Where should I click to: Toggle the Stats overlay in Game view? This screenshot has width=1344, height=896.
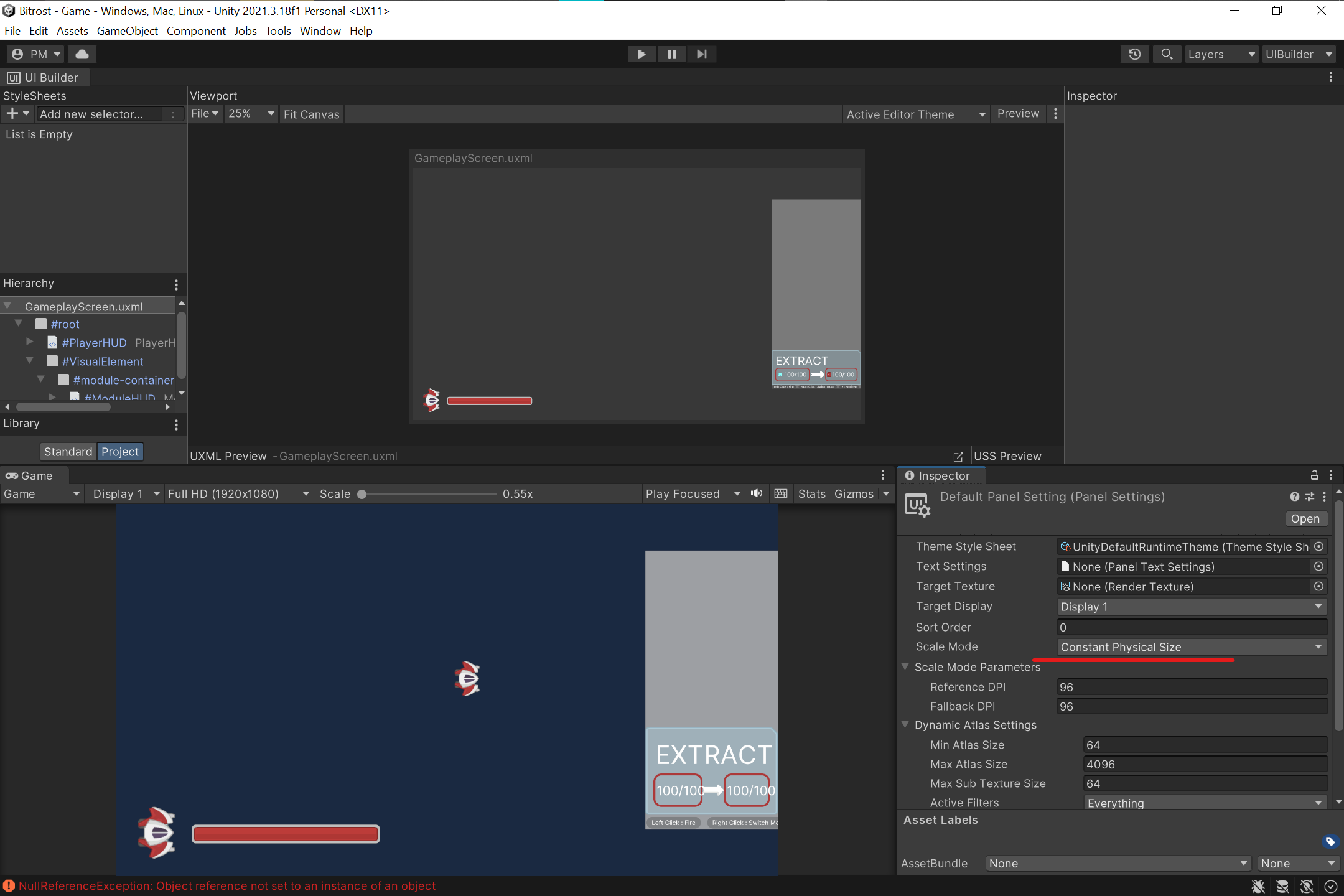pos(811,493)
